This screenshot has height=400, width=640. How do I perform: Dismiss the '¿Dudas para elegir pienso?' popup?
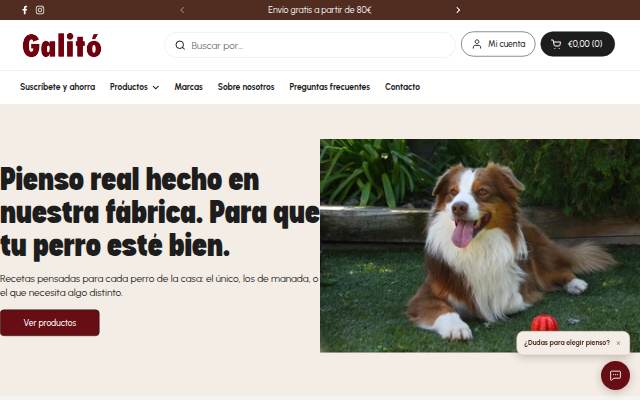point(618,343)
